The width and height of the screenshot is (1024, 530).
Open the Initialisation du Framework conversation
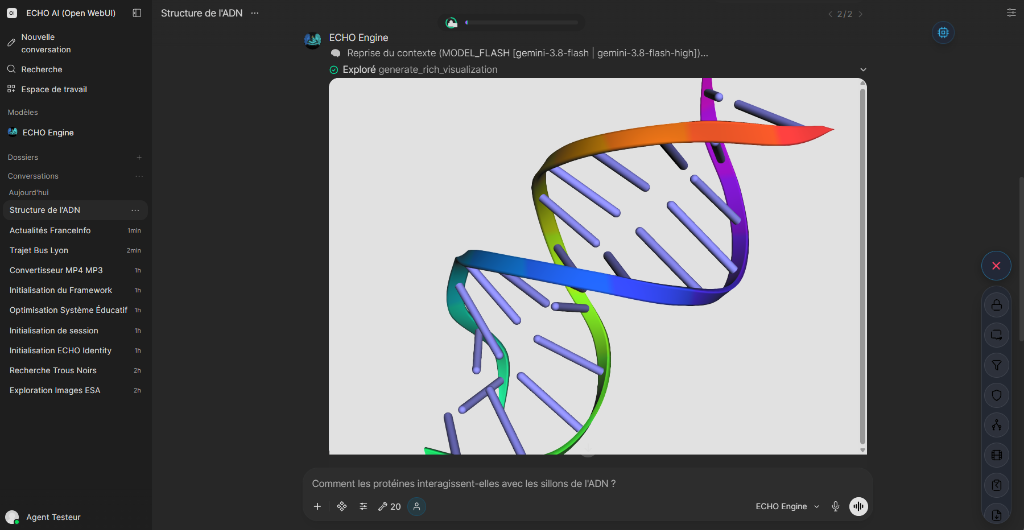75,290
